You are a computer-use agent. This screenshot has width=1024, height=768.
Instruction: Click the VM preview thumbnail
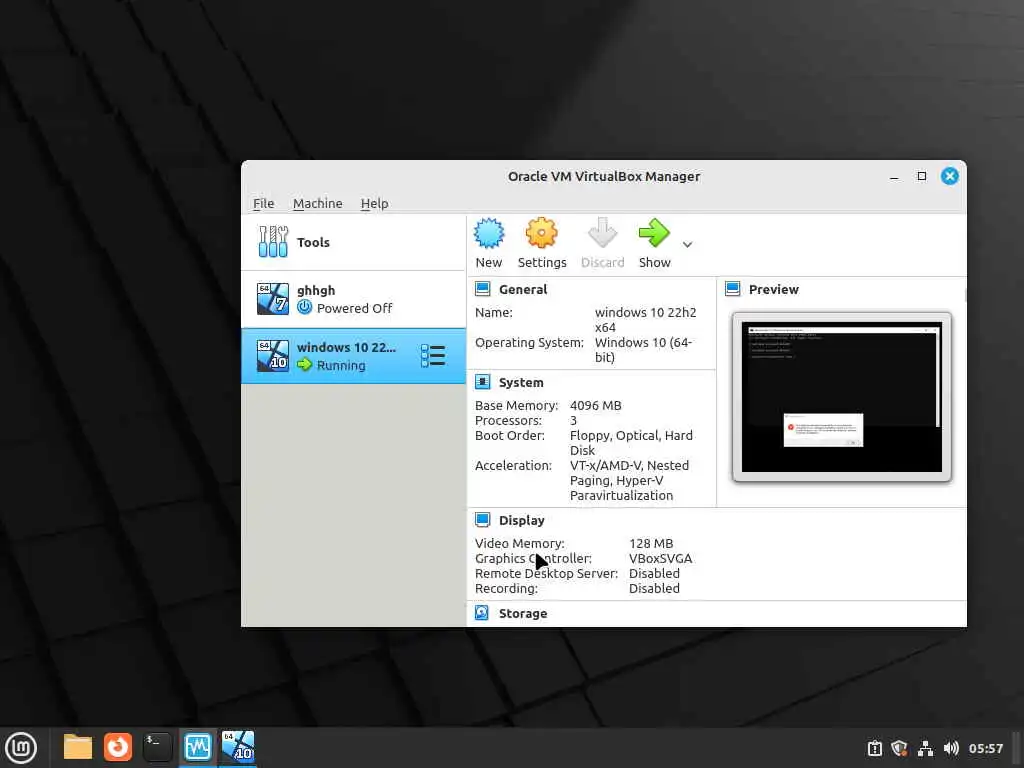point(842,397)
